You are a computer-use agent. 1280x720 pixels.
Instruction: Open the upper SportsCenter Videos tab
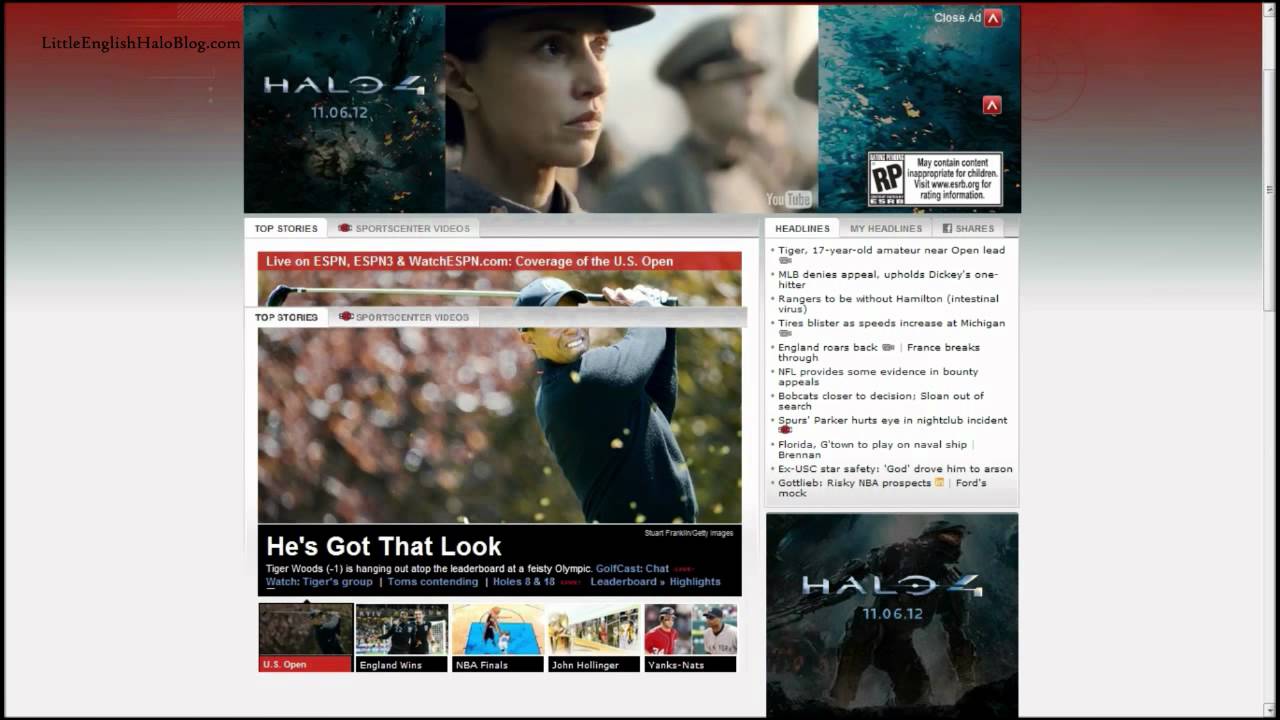click(404, 228)
